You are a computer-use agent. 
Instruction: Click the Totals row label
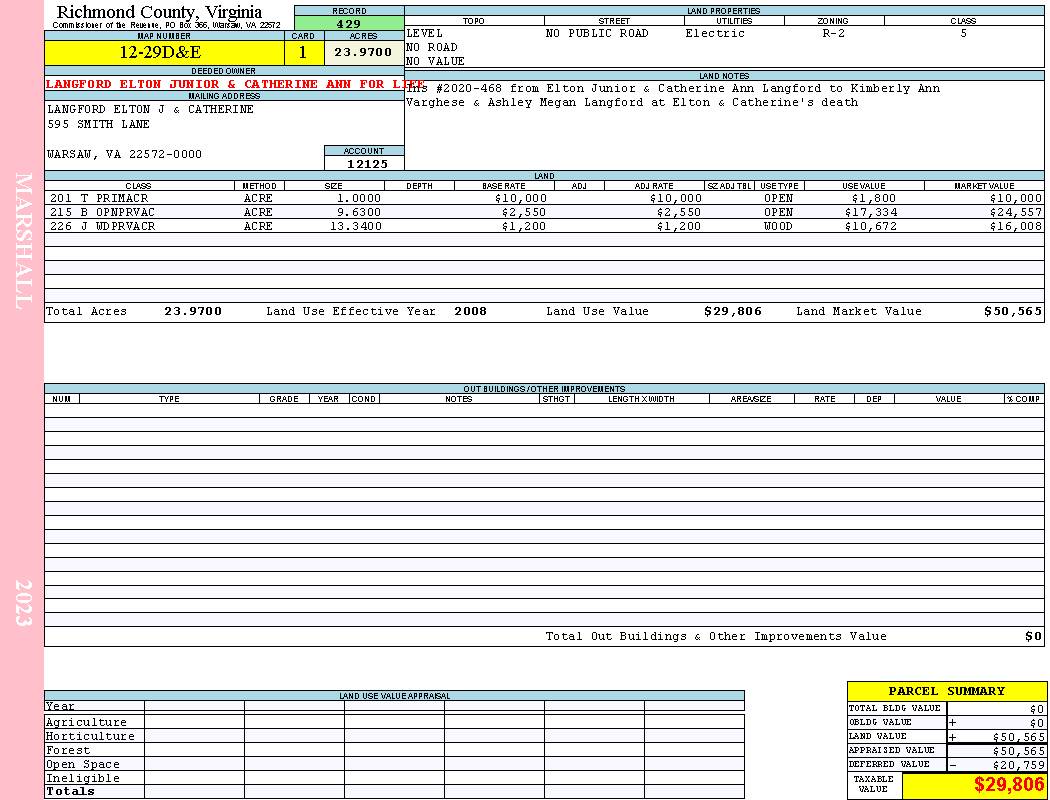point(70,791)
